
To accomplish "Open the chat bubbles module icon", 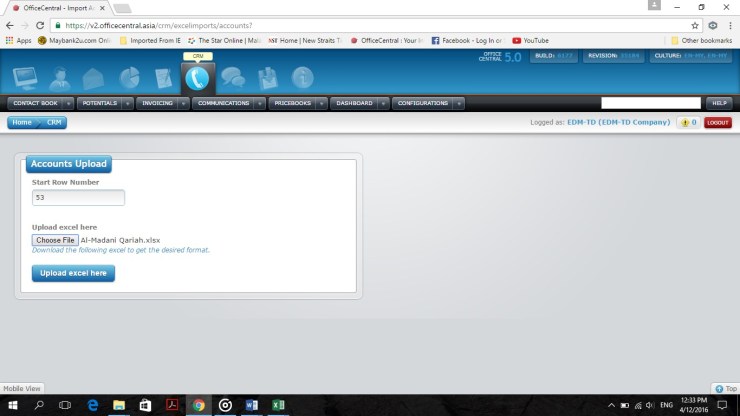I will click(232, 77).
